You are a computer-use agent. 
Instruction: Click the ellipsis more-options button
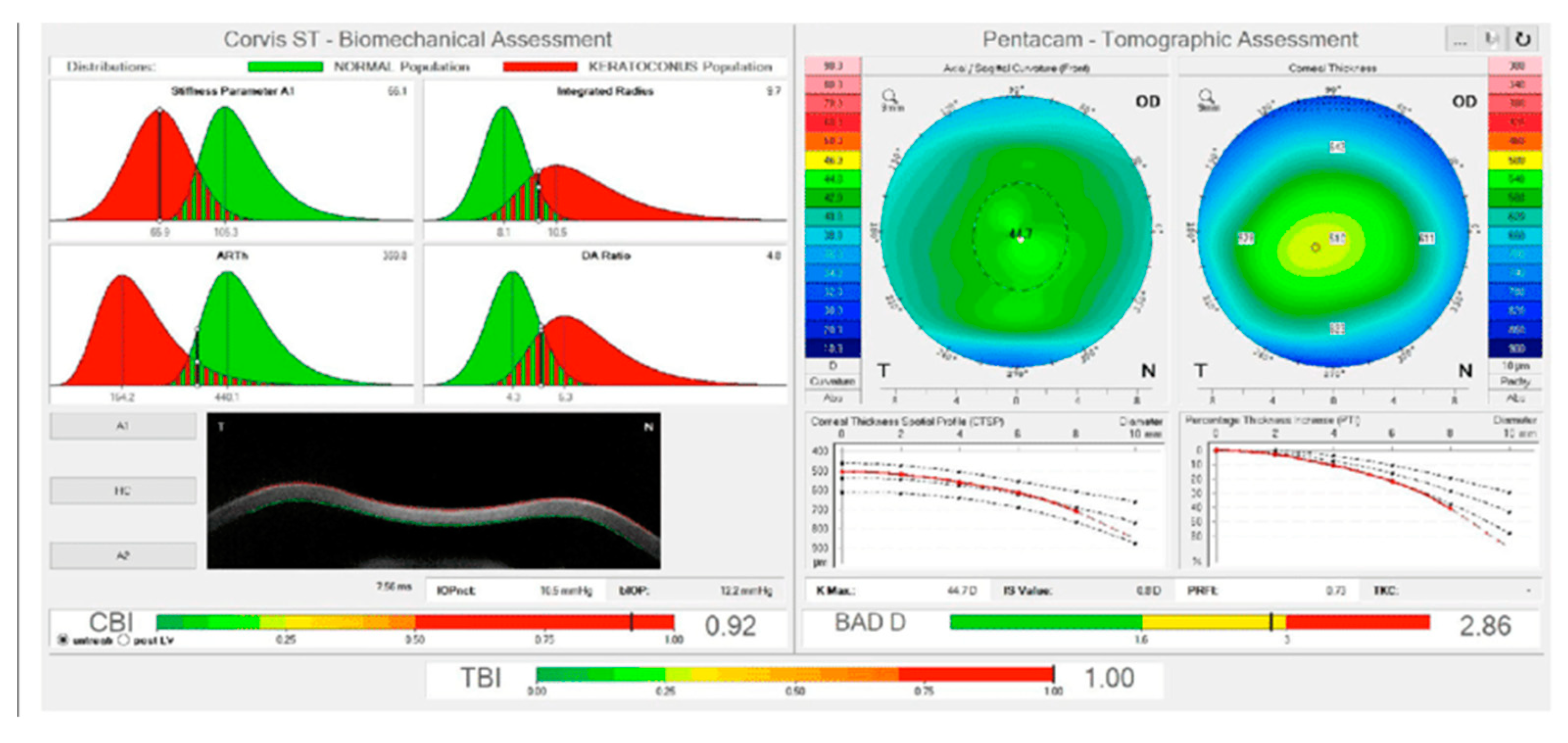pyautogui.click(x=1460, y=40)
